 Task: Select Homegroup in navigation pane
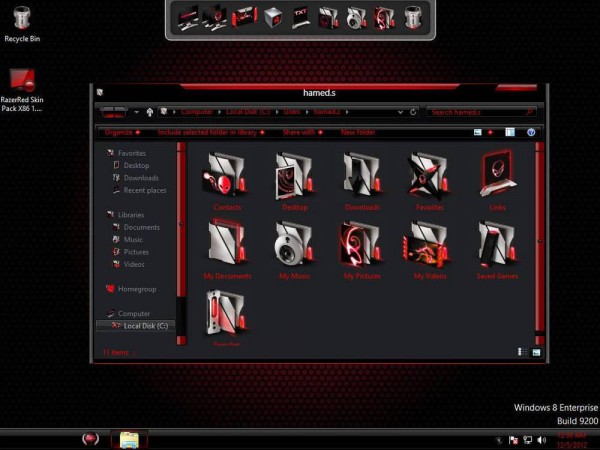(131, 289)
